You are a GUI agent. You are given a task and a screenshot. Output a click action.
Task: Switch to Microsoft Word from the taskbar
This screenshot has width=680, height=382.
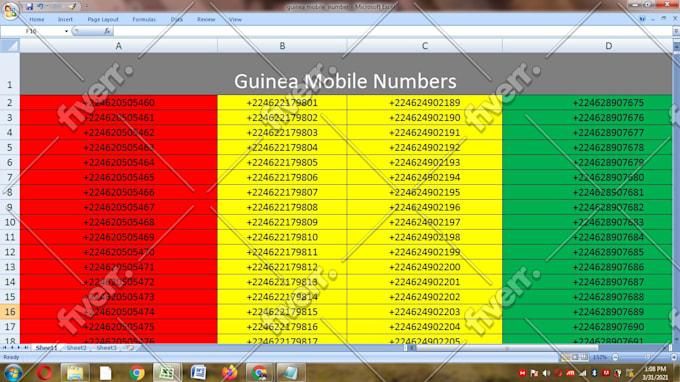tap(198, 373)
